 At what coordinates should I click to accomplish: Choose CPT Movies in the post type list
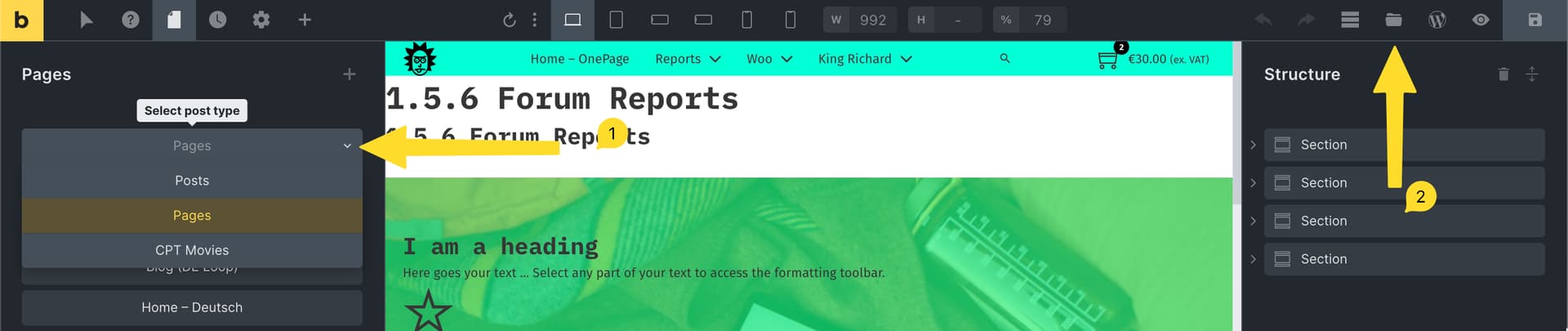192,250
